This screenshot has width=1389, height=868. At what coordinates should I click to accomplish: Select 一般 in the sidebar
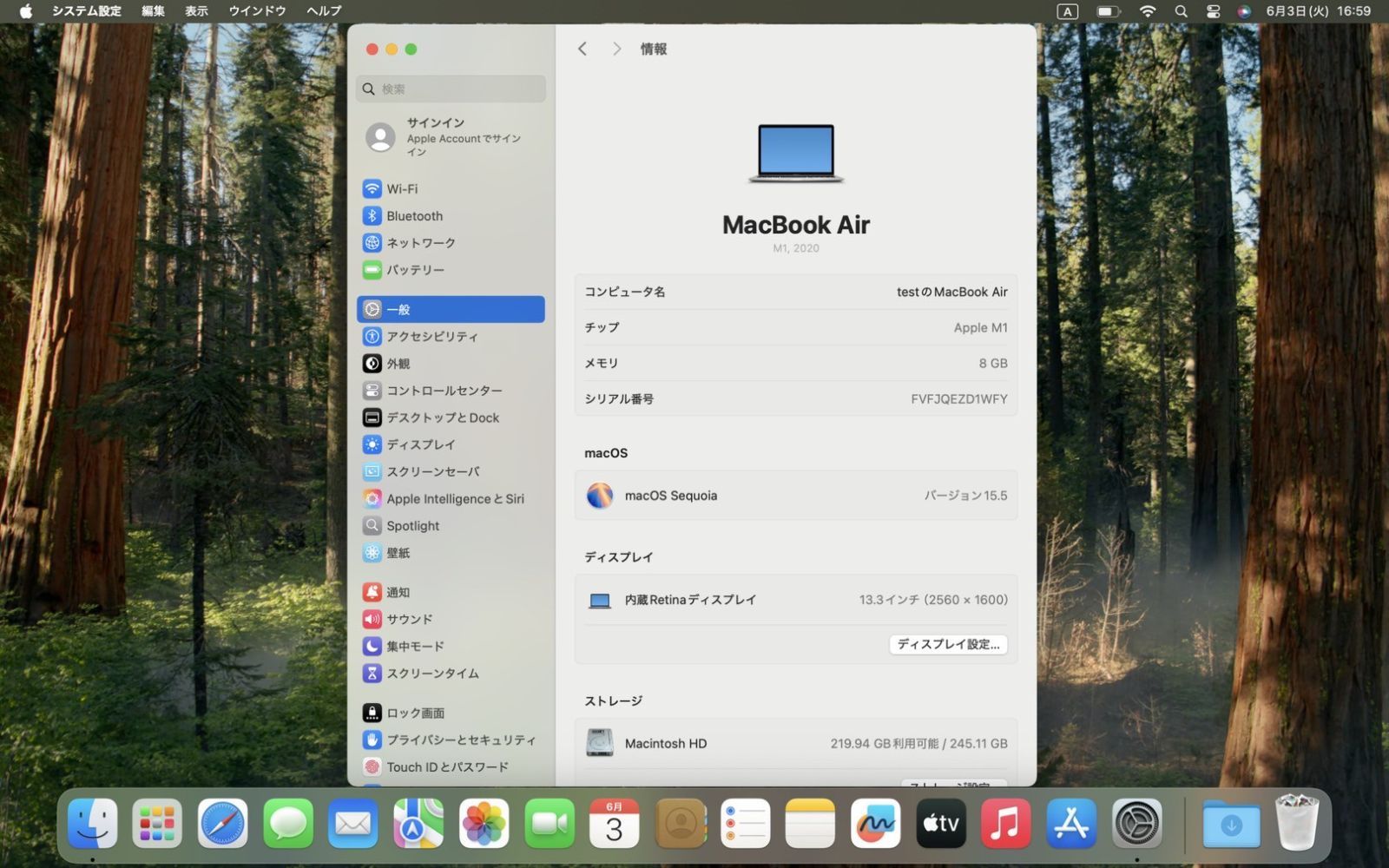point(451,309)
